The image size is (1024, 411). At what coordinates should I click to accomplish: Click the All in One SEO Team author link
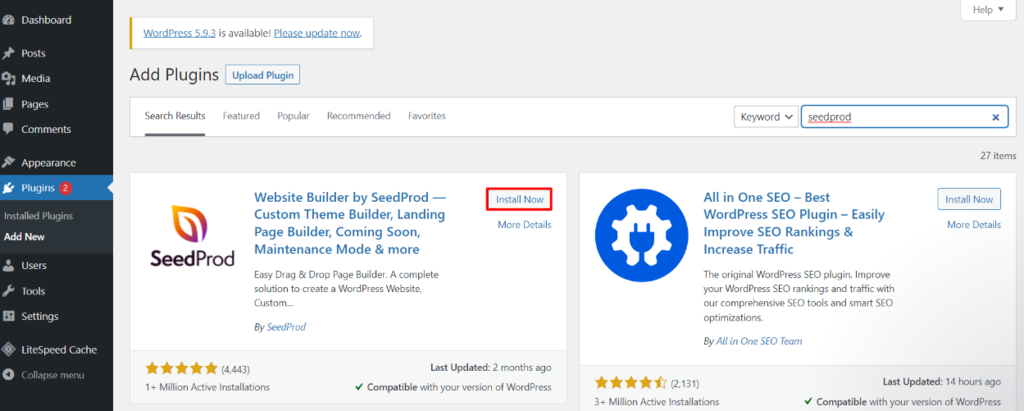coord(759,341)
